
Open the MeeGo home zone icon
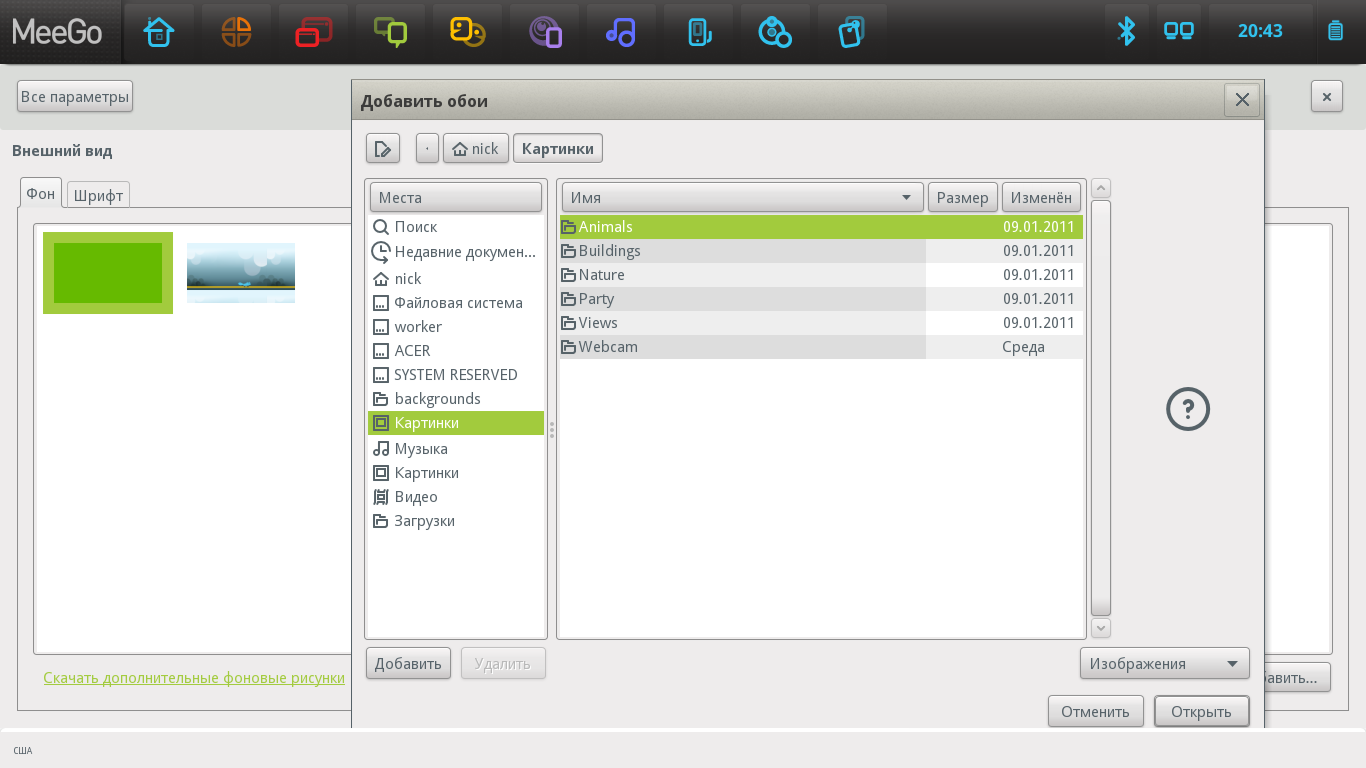[159, 32]
